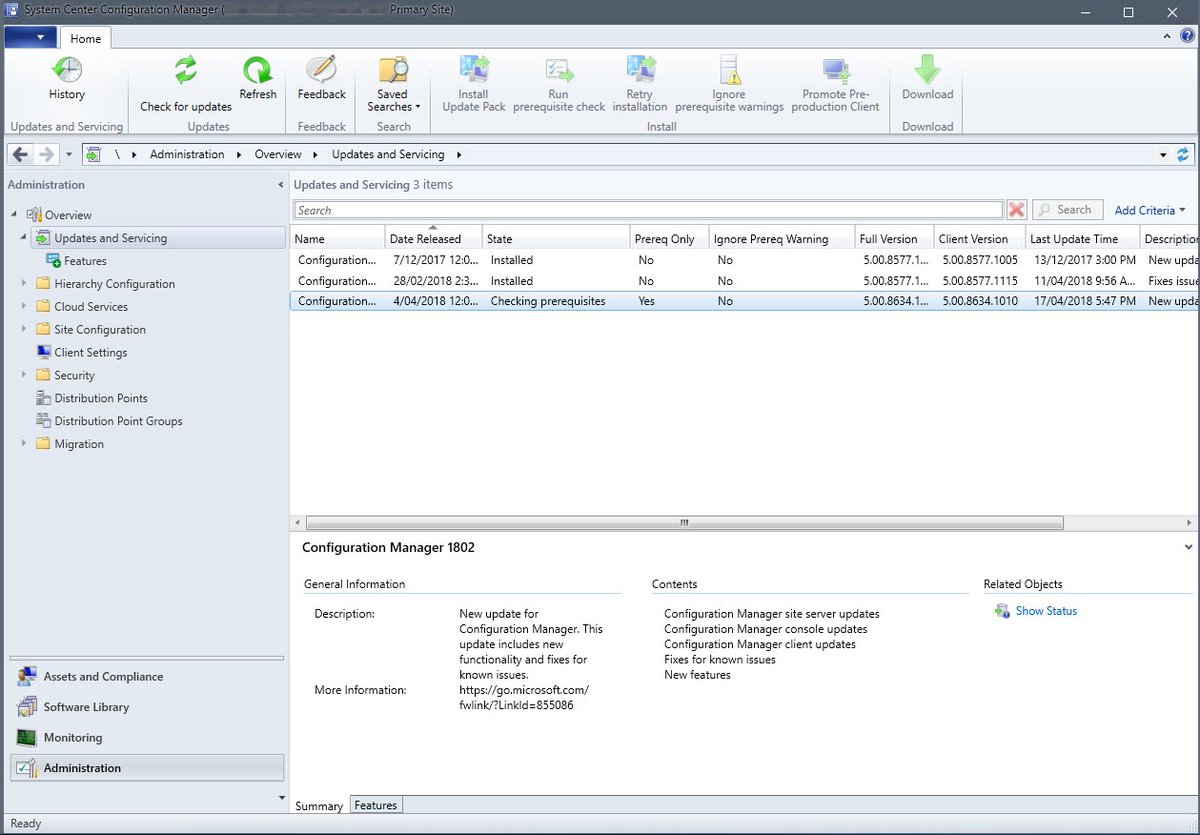Click Check for updates
1200x835 pixels.
point(184,85)
